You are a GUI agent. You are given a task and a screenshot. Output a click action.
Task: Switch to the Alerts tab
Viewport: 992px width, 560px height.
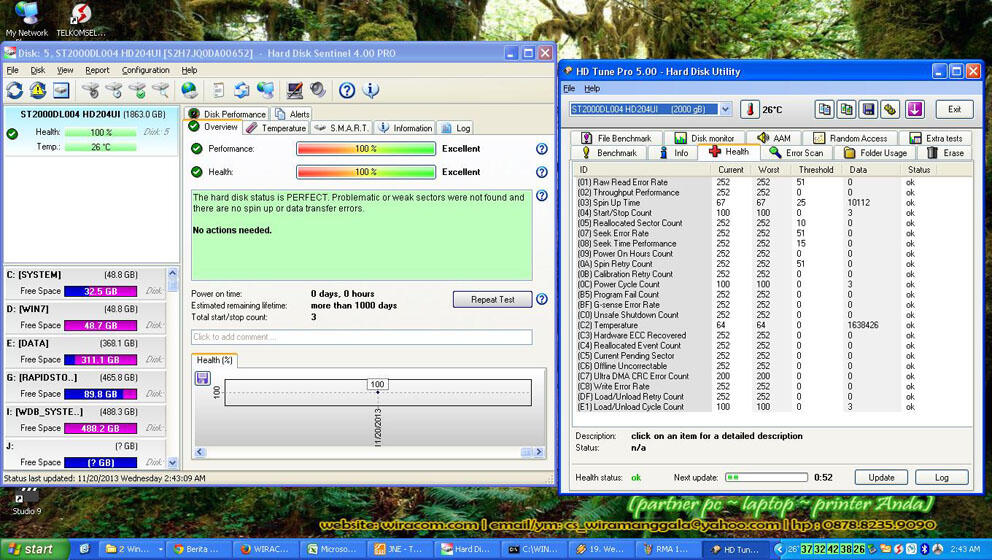tap(292, 114)
